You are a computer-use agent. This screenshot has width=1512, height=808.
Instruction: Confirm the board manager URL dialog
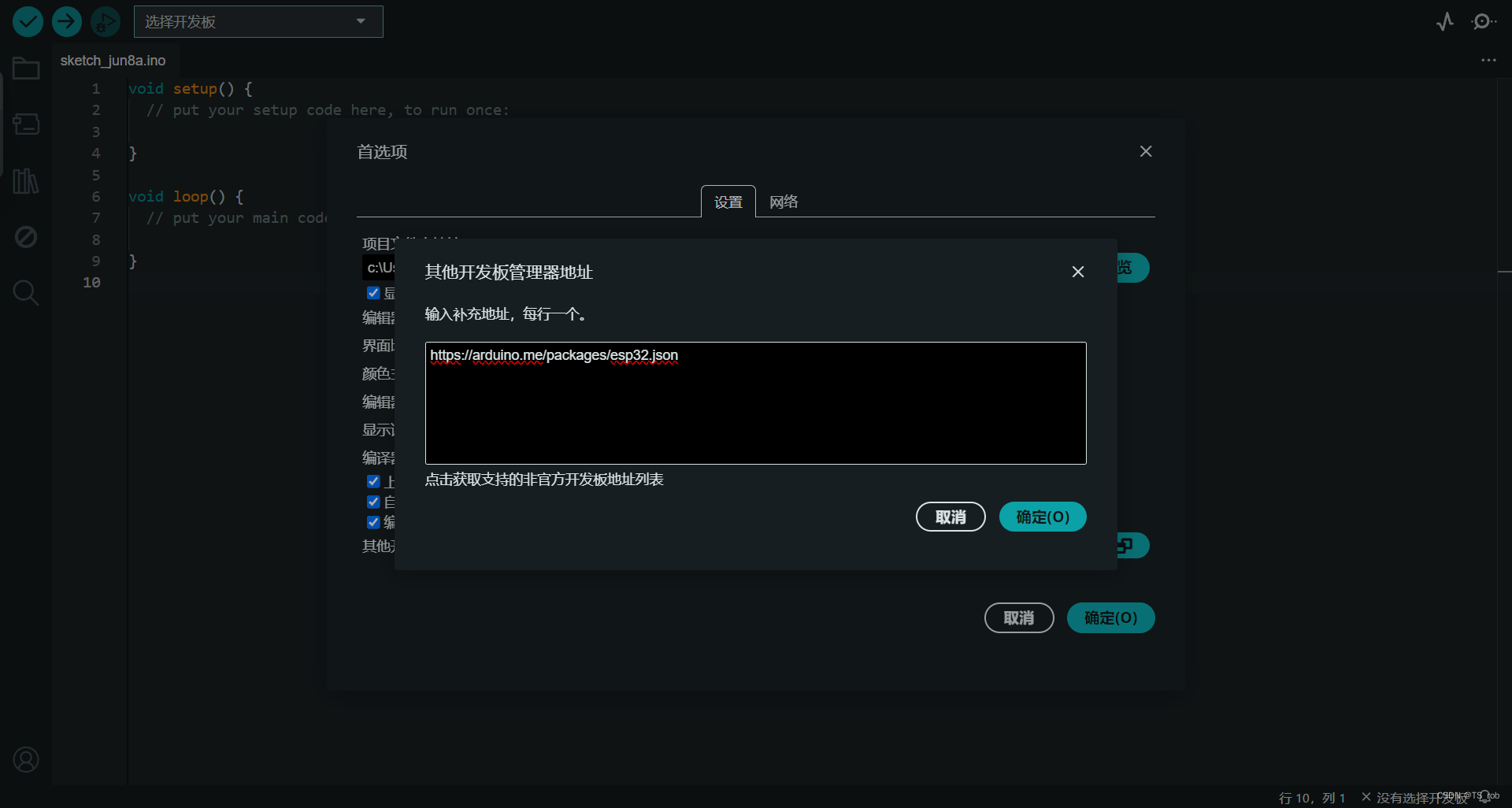tap(1043, 517)
